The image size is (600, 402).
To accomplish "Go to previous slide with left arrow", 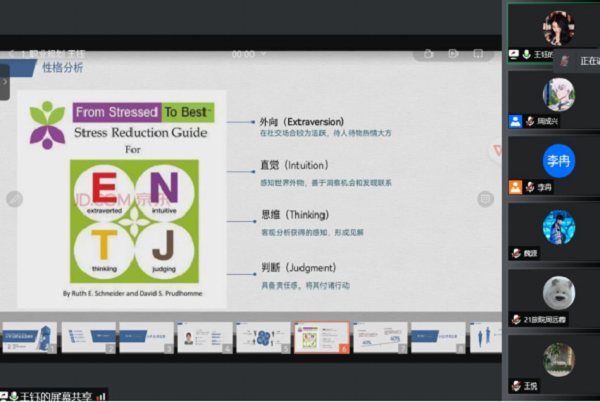I will pos(14,199).
